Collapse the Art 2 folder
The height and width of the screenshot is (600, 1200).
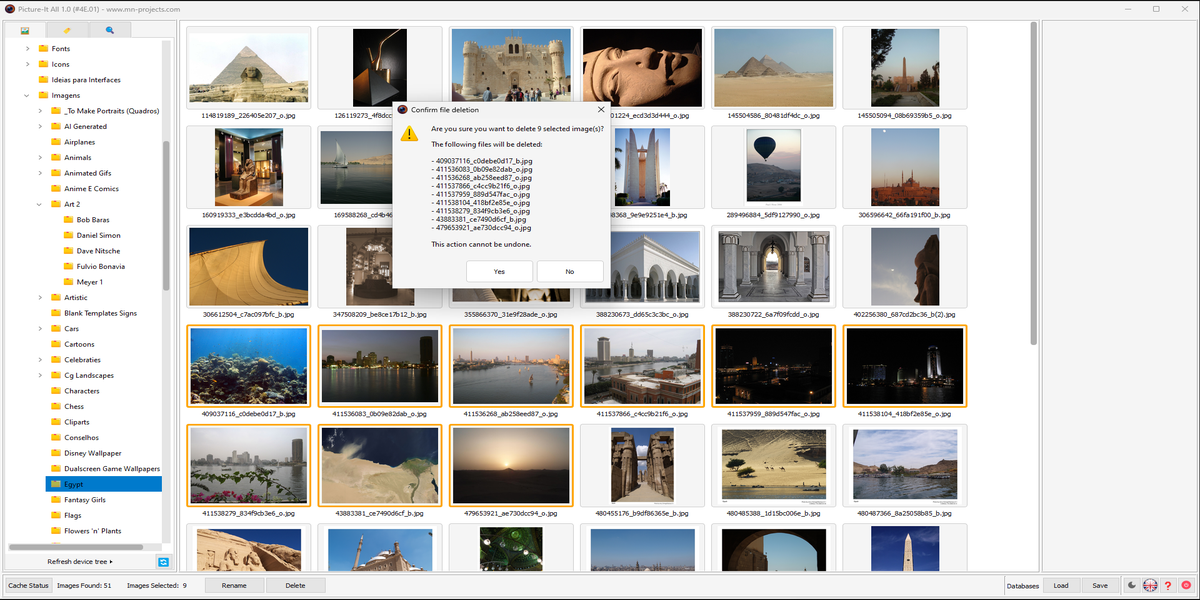[40, 204]
